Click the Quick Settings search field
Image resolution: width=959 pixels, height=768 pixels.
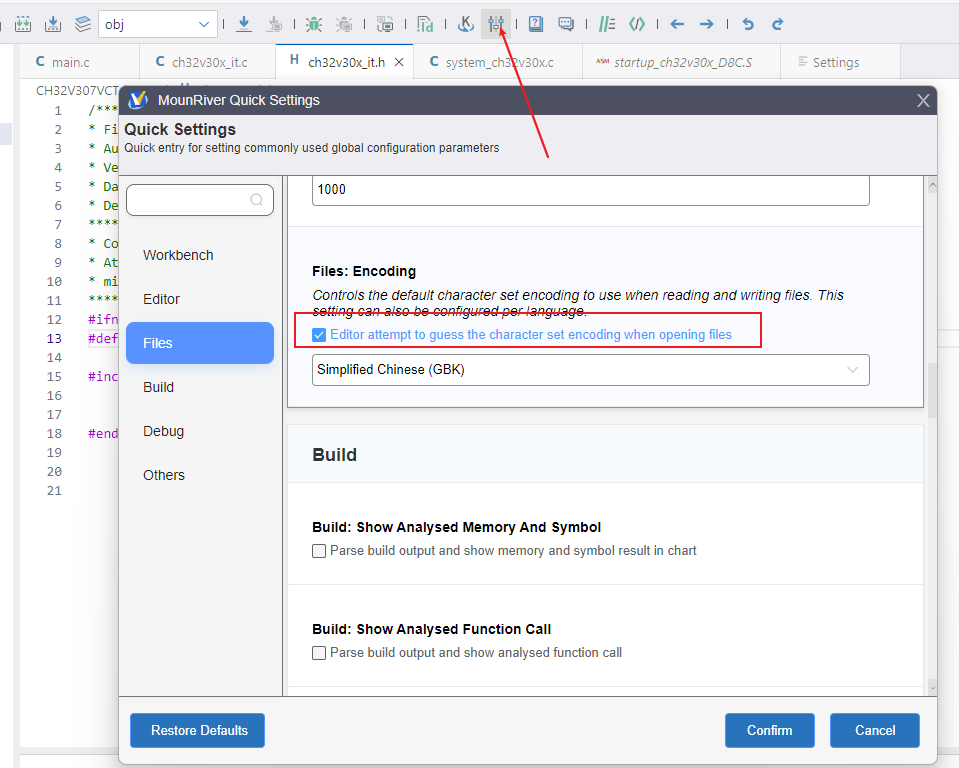point(200,200)
